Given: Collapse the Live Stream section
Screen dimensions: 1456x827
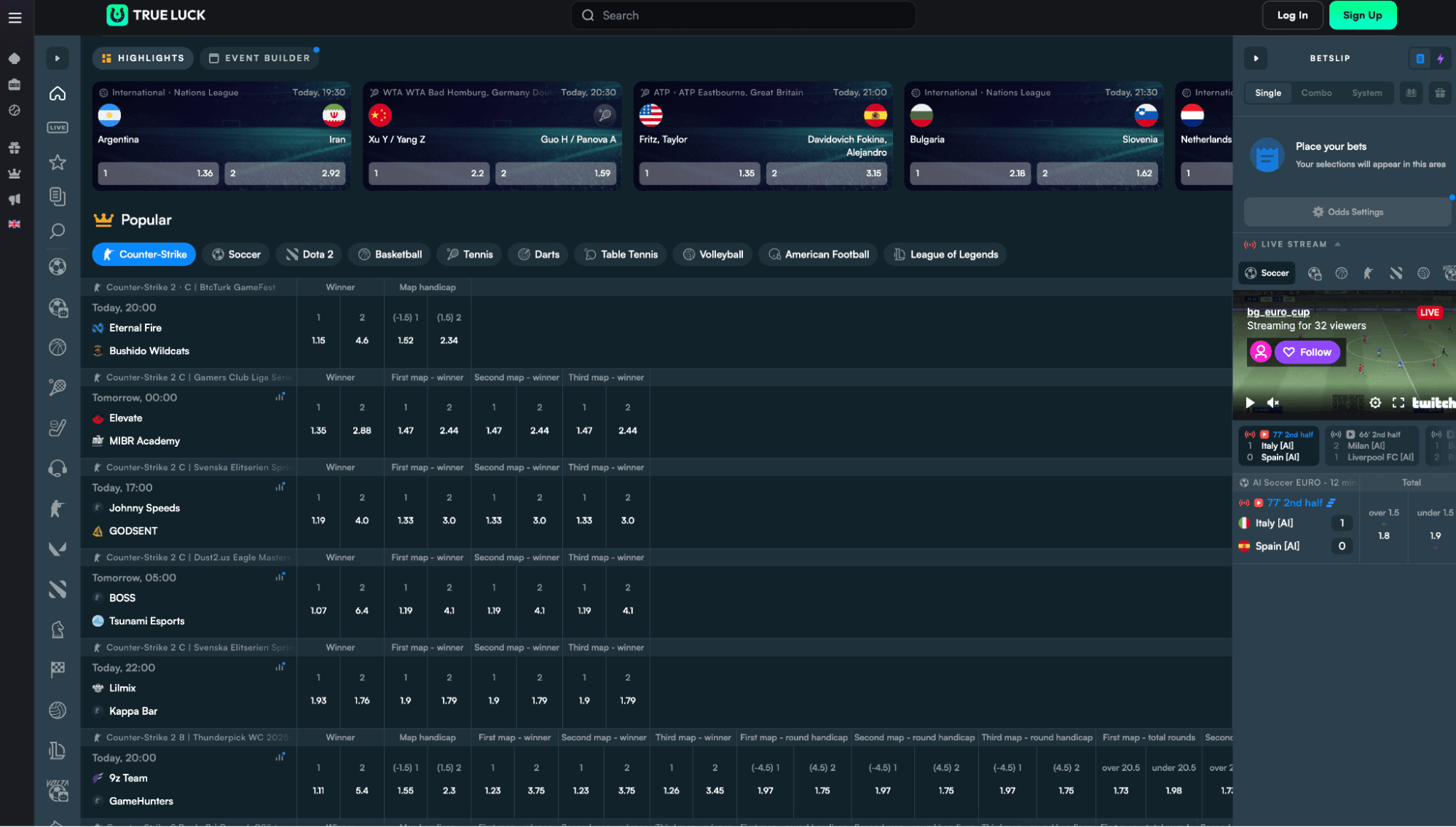Looking at the screenshot, I should click(1337, 245).
